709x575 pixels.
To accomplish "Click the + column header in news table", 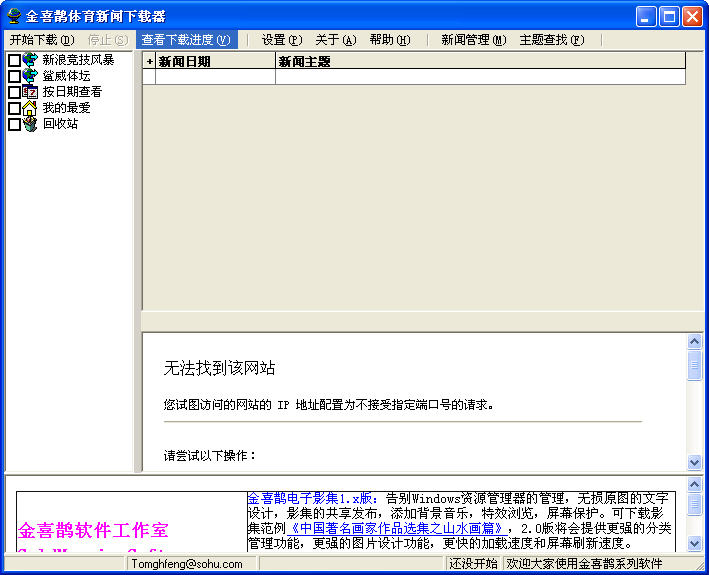I will click(149, 61).
